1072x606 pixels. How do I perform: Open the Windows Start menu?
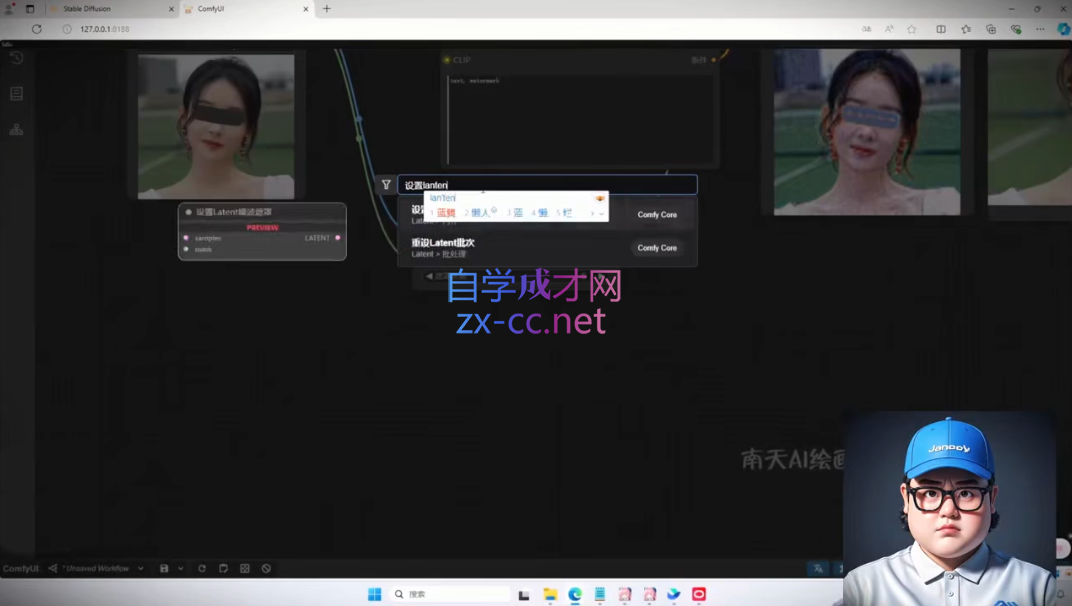point(374,594)
